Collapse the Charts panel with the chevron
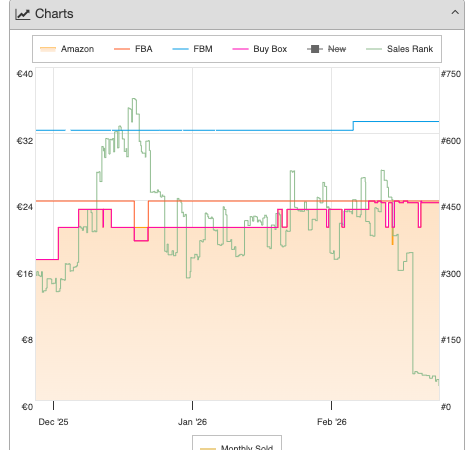 (455, 13)
